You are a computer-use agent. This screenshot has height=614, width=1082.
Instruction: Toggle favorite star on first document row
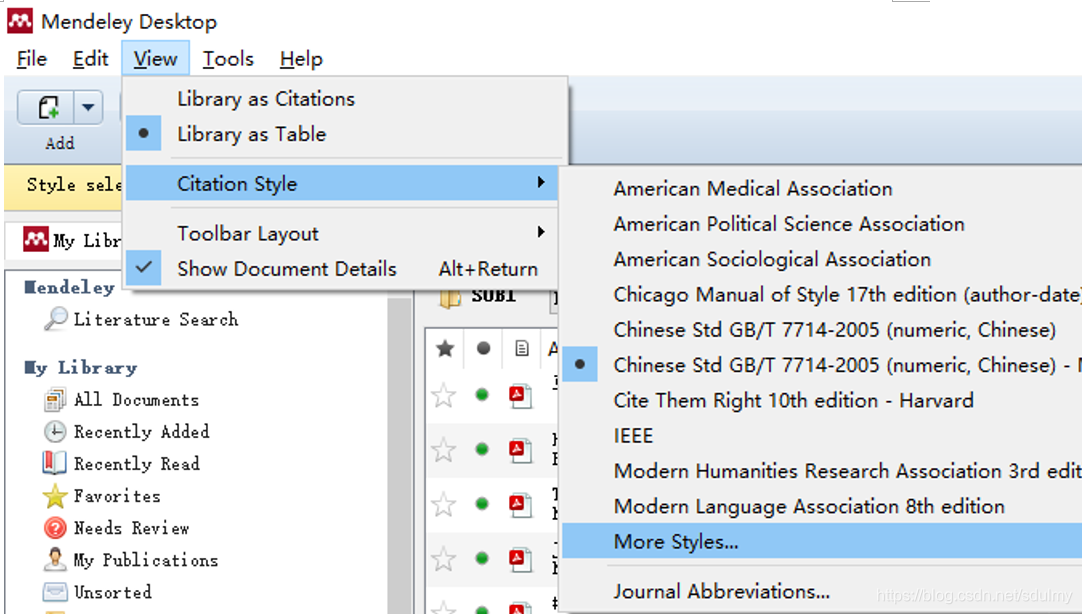coord(444,396)
